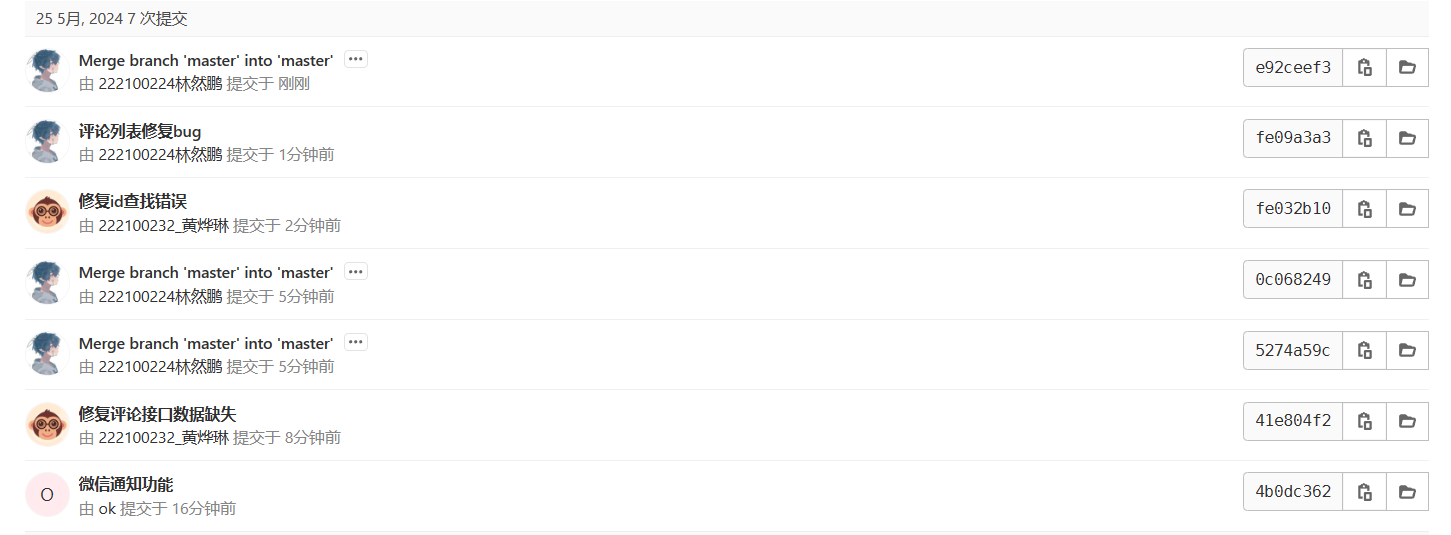Open author 222100232_黄烨琳 monkey avatar on fe032b10
The width and height of the screenshot is (1451, 535).
point(47,212)
